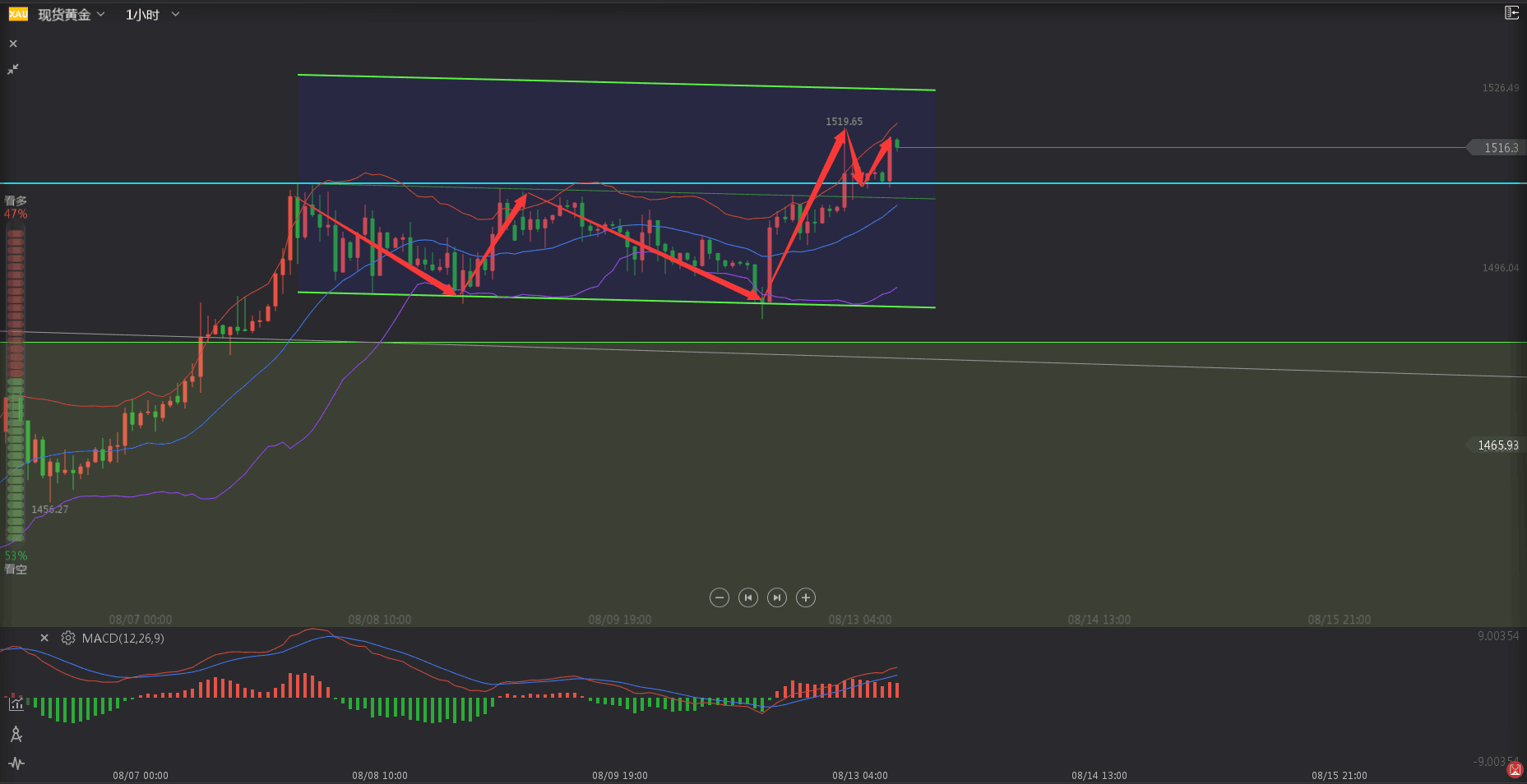Click the current price label 1516.3
The width and height of the screenshot is (1527, 784).
[1497, 148]
